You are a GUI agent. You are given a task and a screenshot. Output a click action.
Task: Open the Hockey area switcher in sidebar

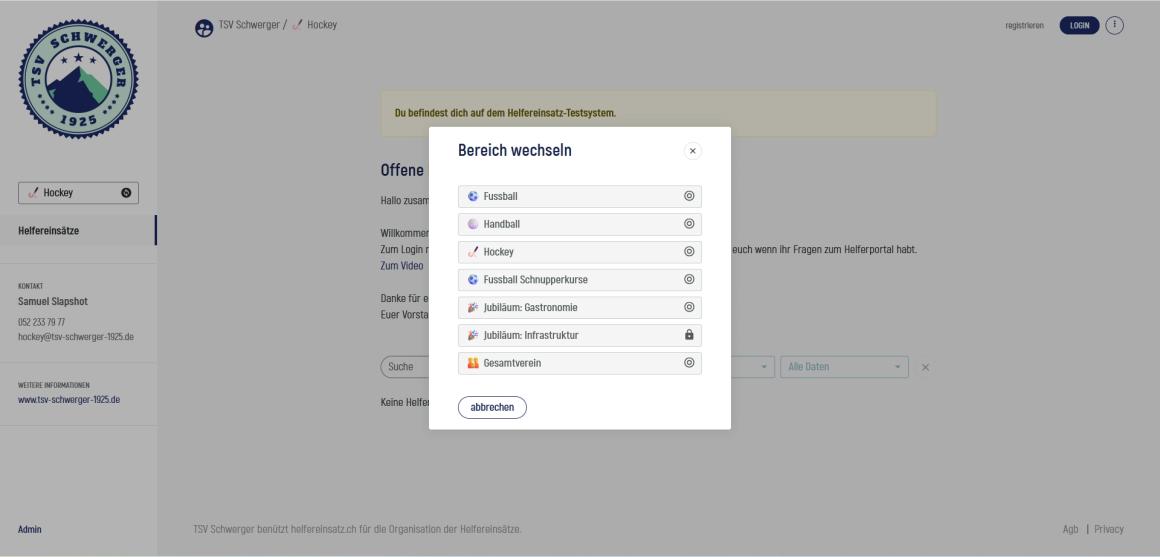(x=78, y=193)
